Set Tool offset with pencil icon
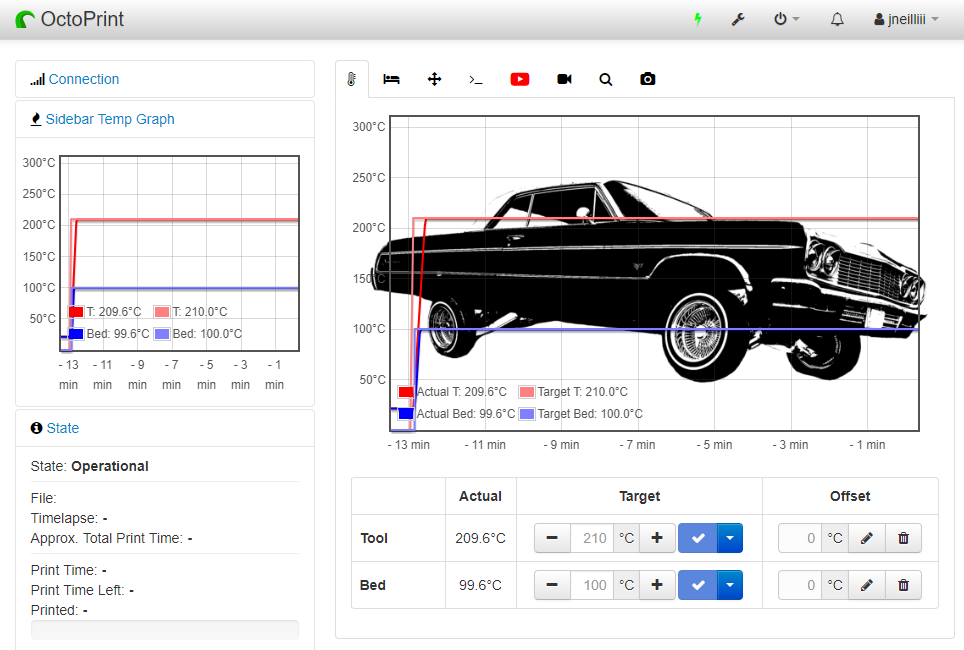The width and height of the screenshot is (964, 650). coord(867,538)
